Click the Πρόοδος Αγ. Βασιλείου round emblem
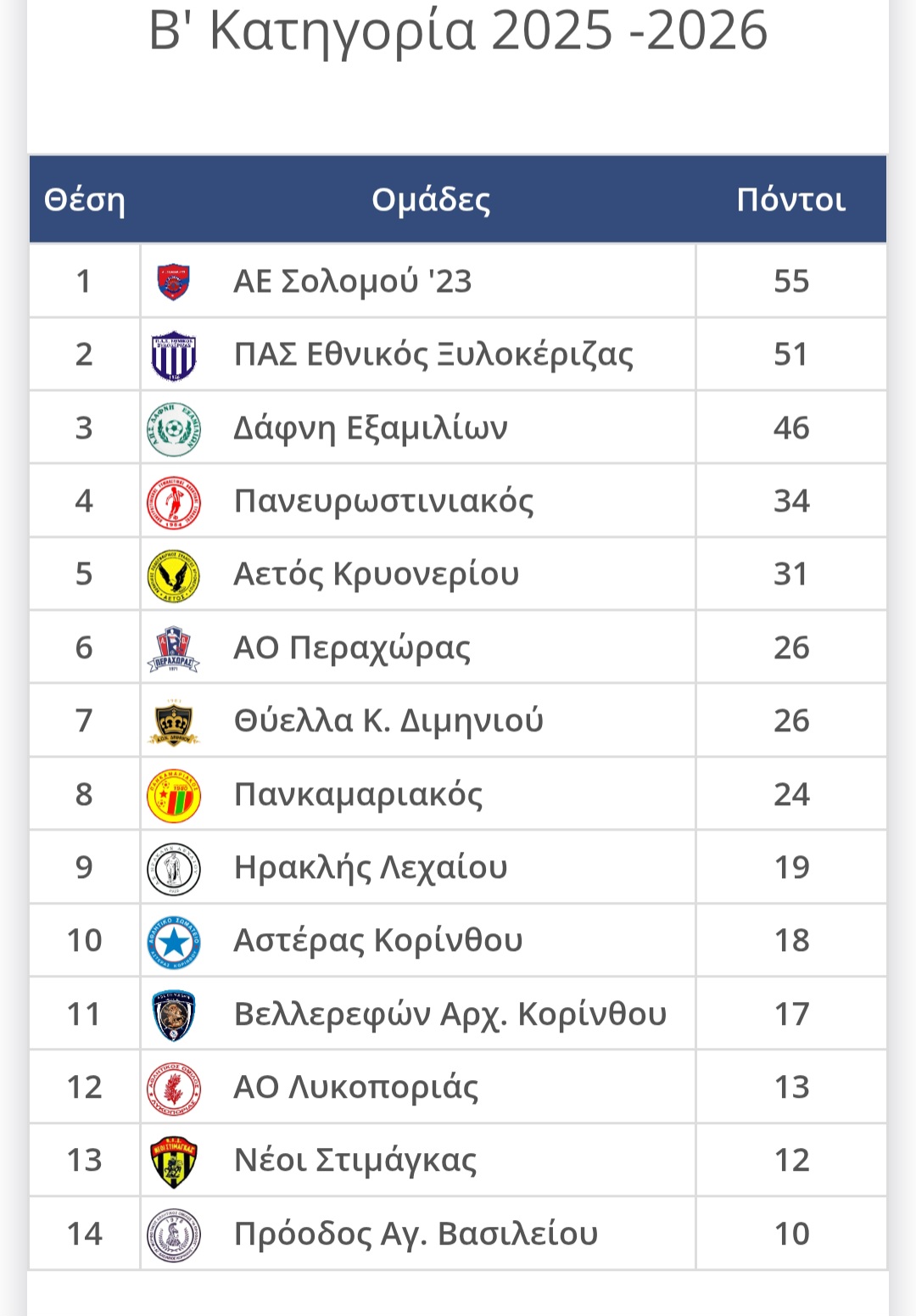This screenshot has width=916, height=1316. [174, 1235]
